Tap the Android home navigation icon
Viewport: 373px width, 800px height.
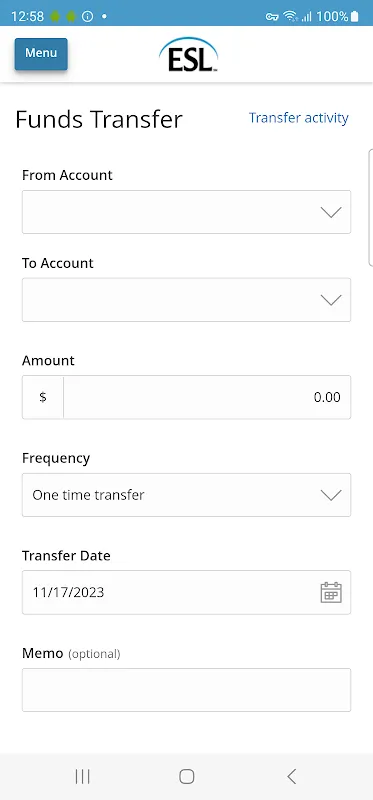point(187,777)
